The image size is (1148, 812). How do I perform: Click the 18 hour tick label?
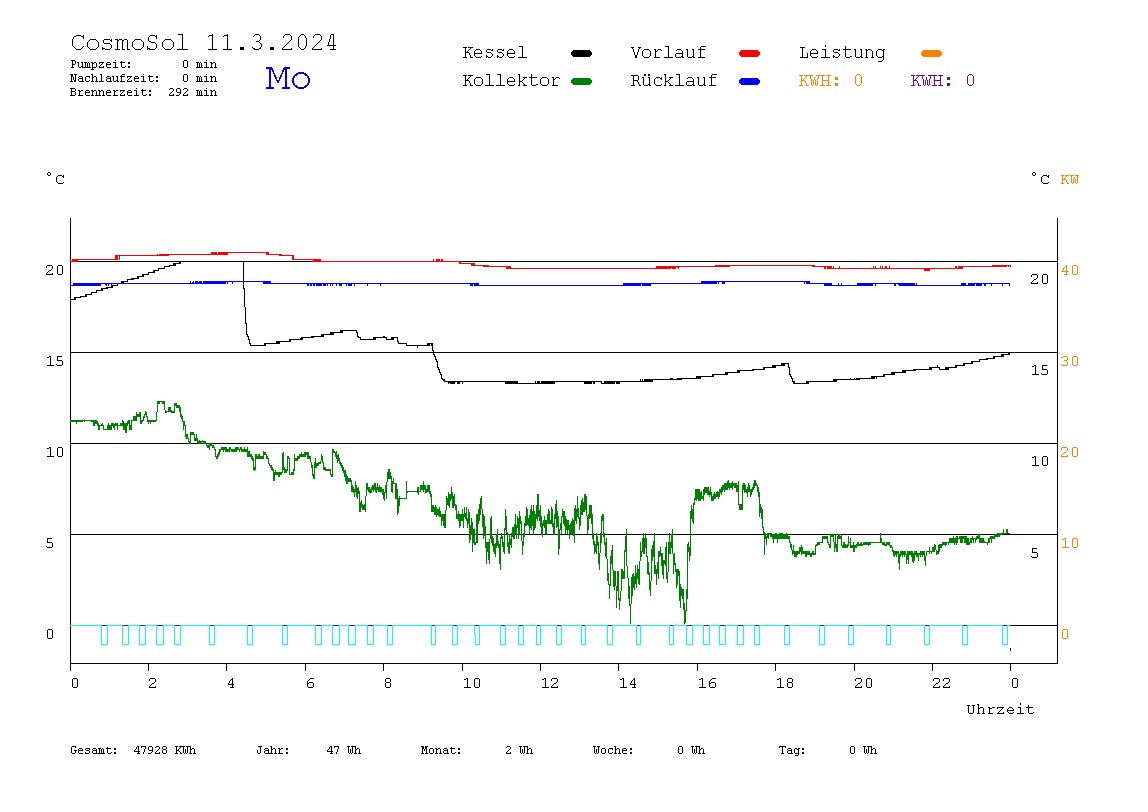(785, 683)
